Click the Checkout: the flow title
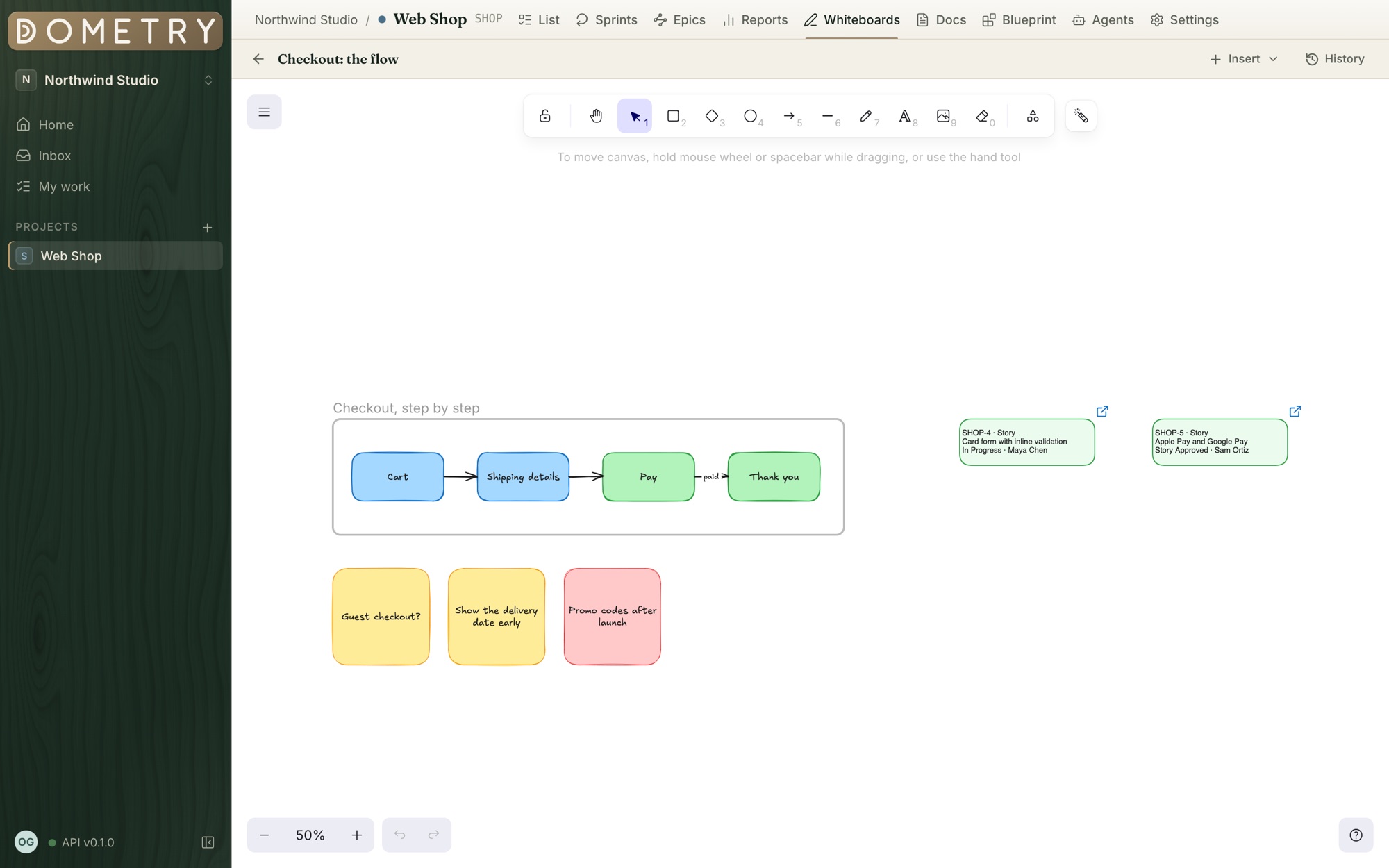Screen dimensions: 1389x868 coord(338,59)
